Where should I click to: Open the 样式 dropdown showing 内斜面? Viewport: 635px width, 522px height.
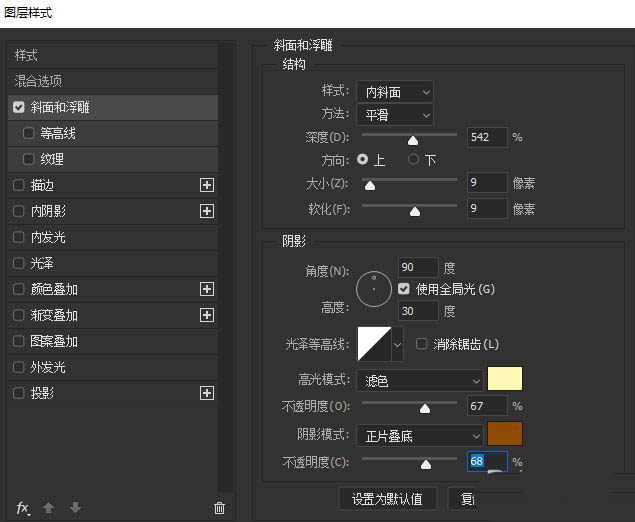pos(395,92)
